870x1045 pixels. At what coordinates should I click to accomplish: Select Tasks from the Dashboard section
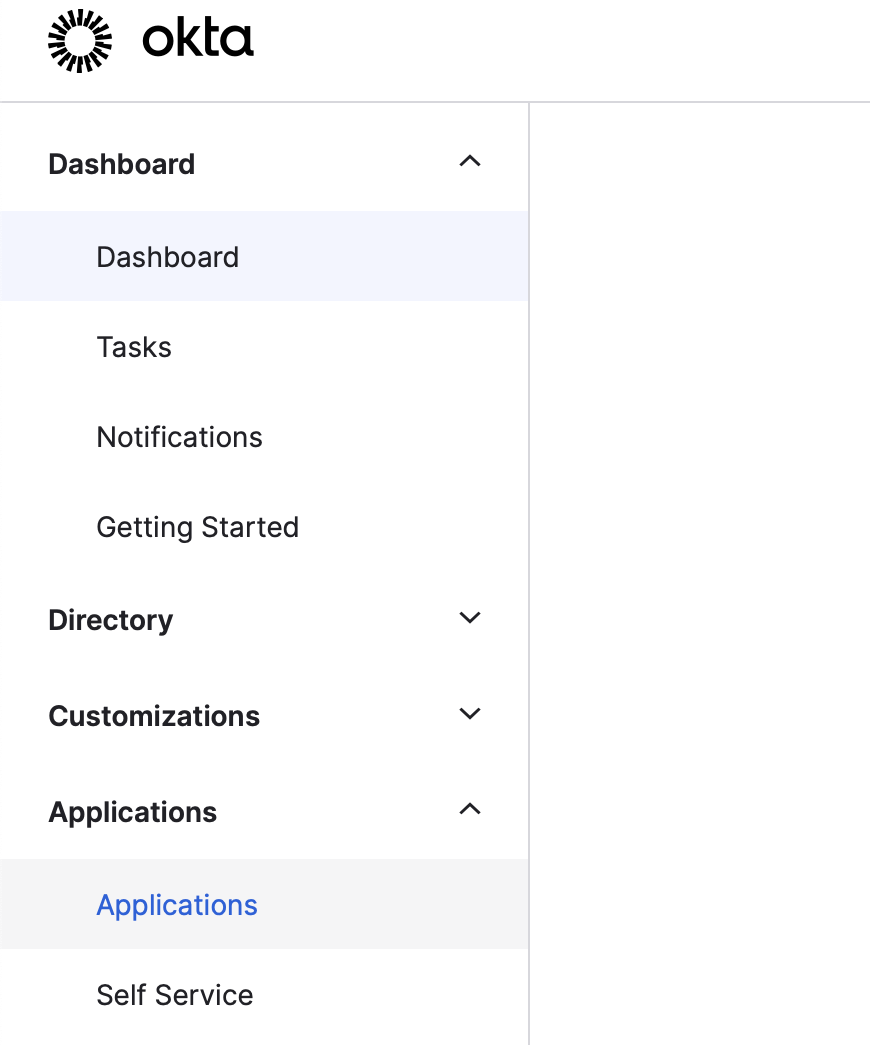[x=133, y=347]
